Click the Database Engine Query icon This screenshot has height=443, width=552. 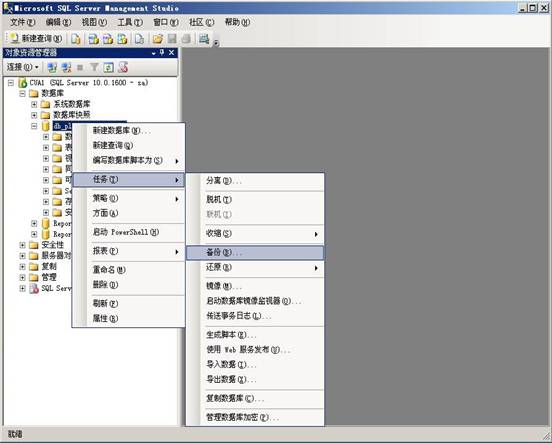[76, 38]
